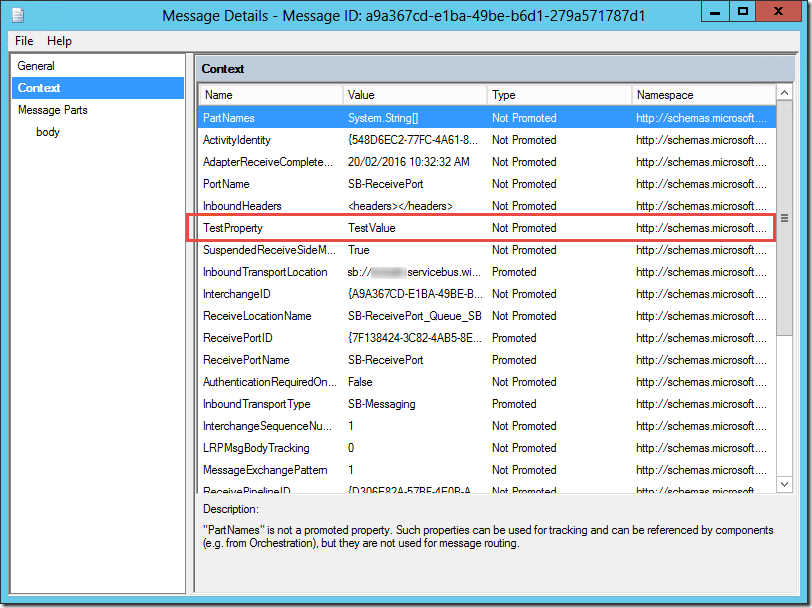
Task: Sort by the Namespace column header
Action: click(702, 95)
